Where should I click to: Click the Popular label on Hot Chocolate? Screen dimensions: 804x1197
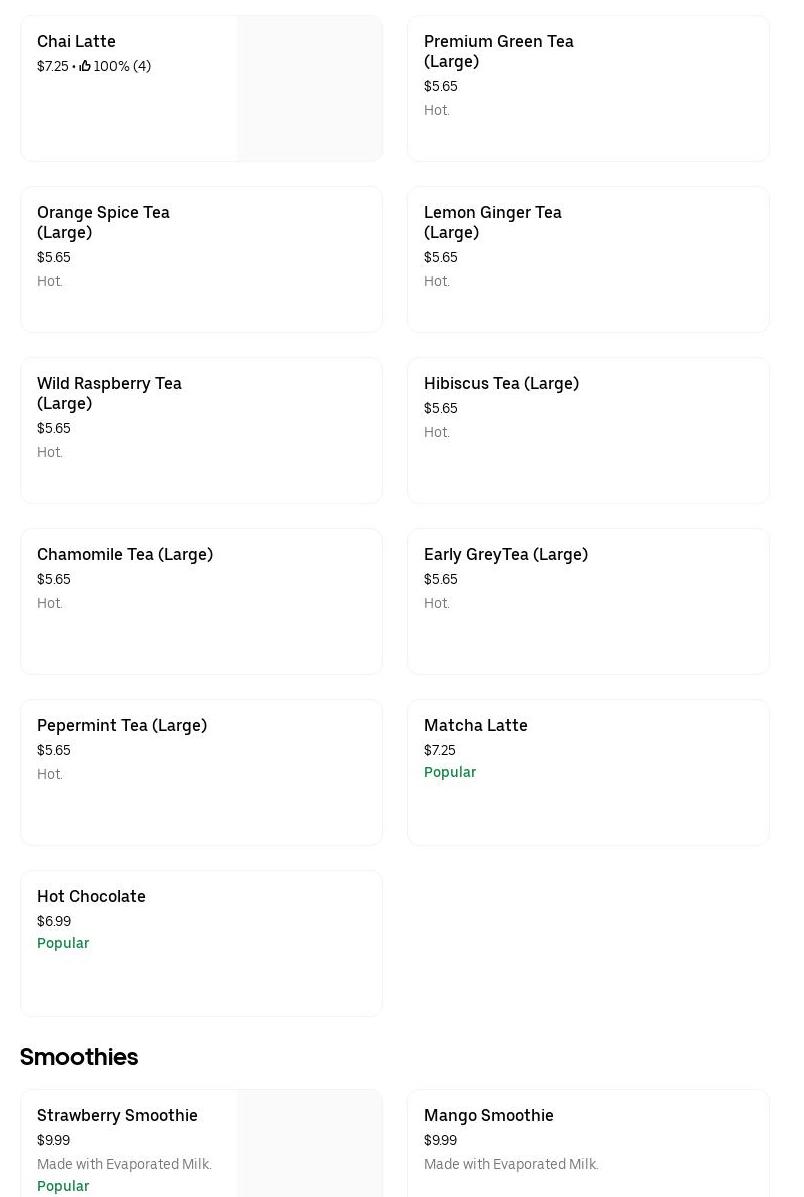coord(63,943)
